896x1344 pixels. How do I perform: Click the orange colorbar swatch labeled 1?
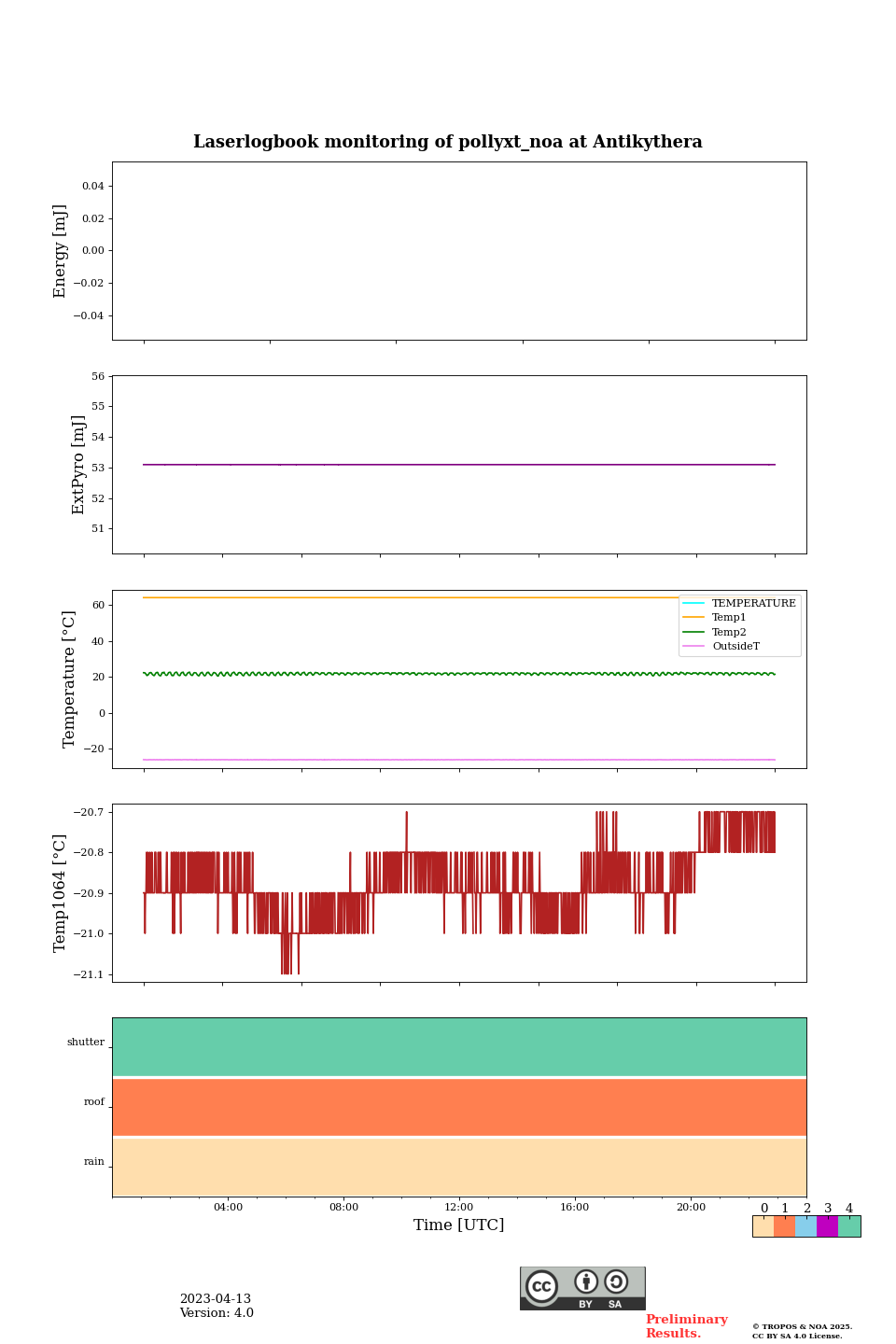[784, 1226]
